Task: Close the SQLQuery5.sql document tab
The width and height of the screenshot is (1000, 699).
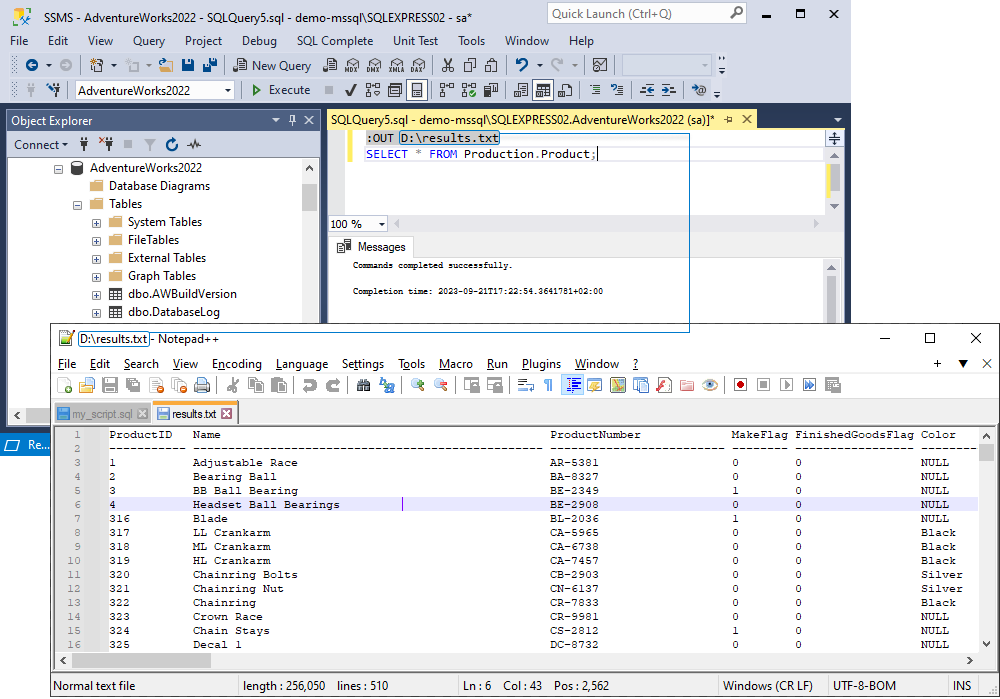Action: (x=747, y=119)
